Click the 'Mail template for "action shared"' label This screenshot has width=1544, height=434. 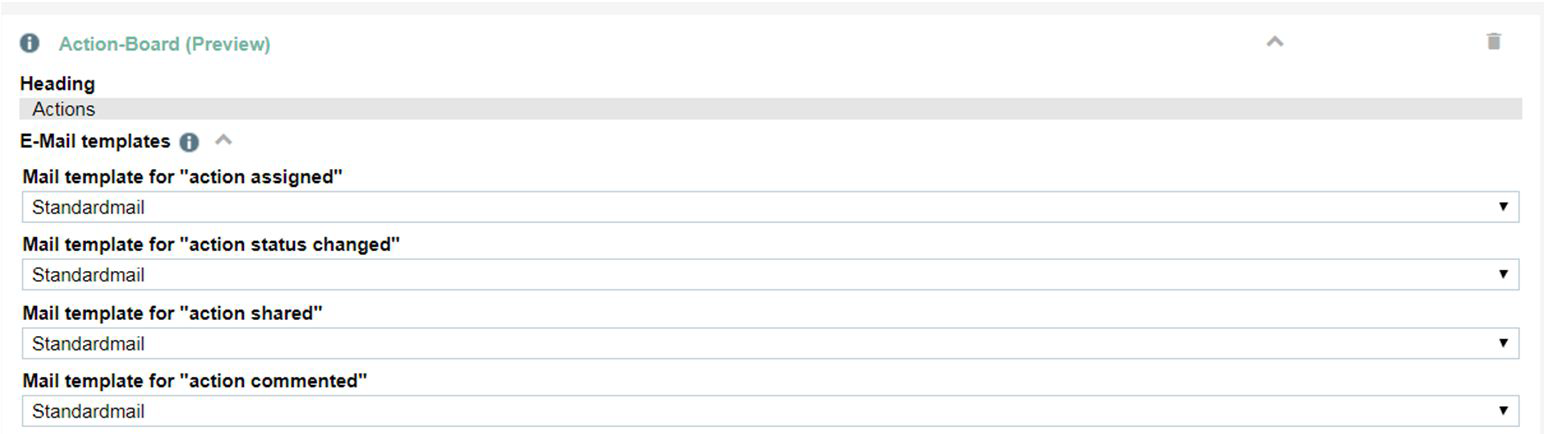173,313
